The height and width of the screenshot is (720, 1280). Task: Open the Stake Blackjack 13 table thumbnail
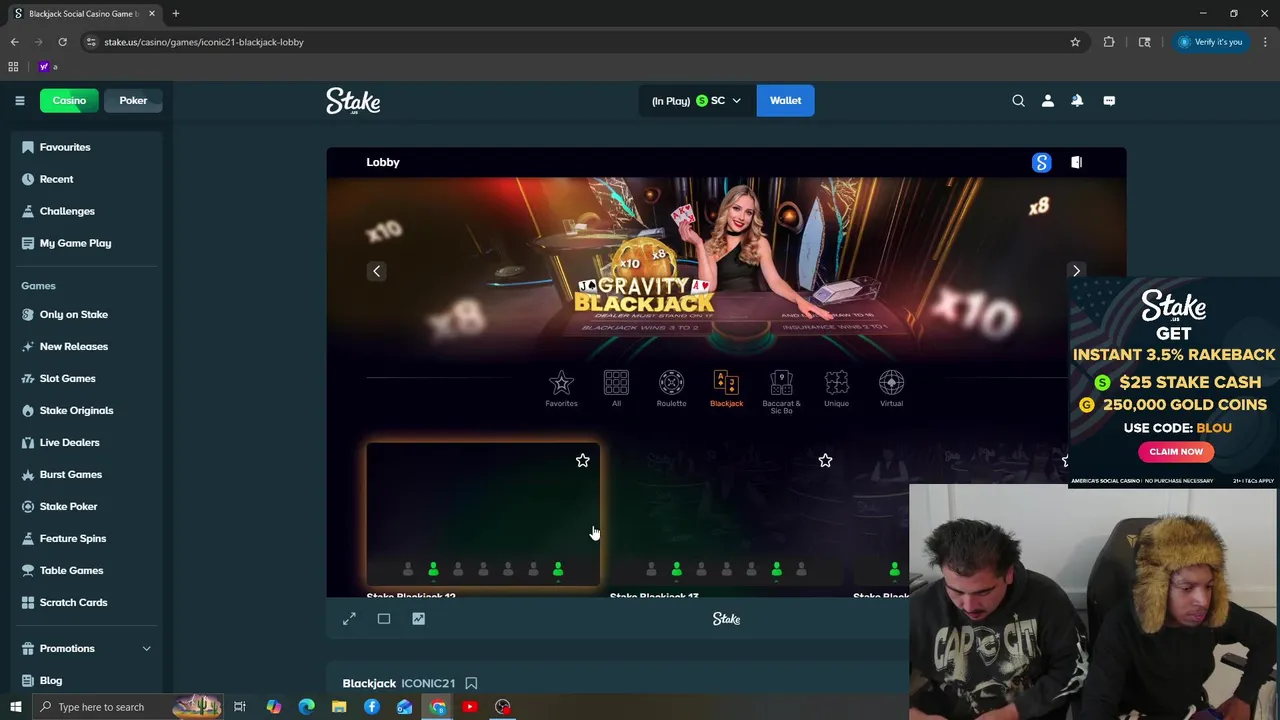[x=726, y=514]
